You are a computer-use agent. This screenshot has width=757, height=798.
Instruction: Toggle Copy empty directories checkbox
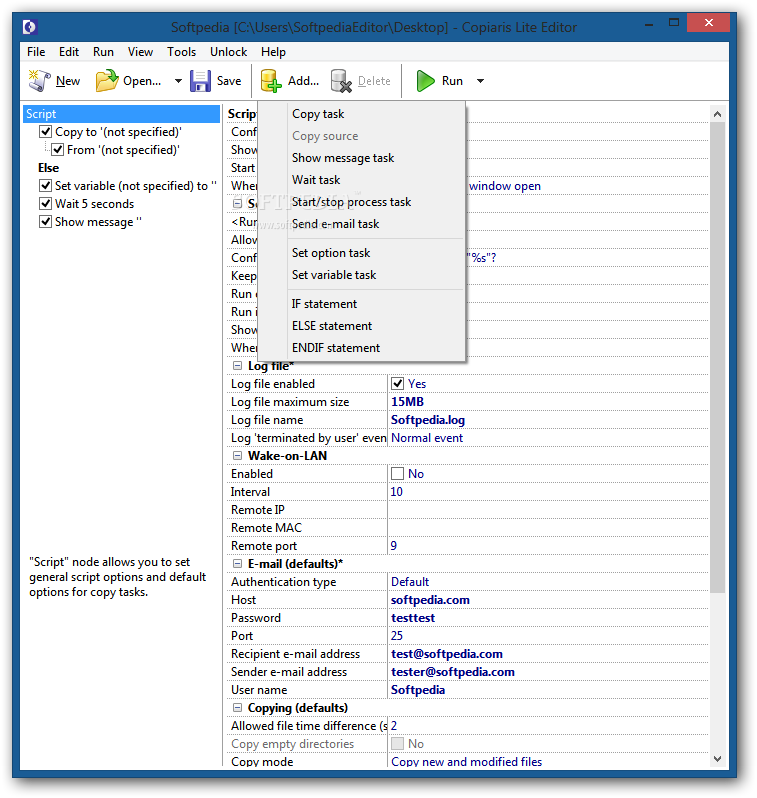(397, 744)
